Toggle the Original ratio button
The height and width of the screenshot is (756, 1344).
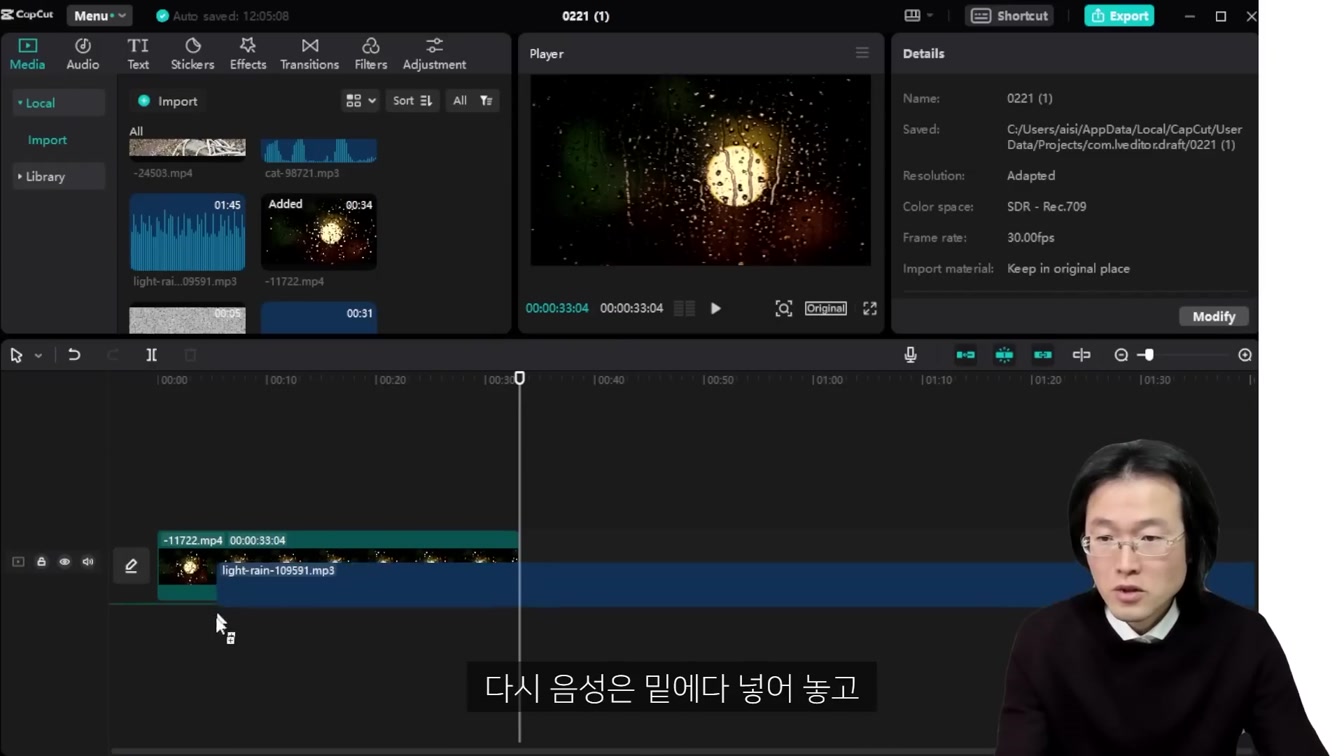pyautogui.click(x=826, y=308)
